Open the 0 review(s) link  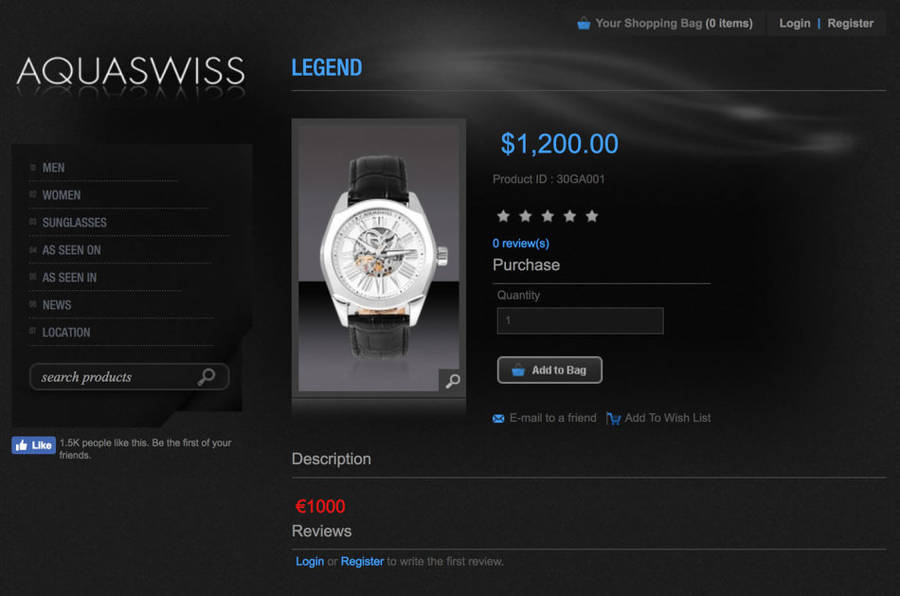(521, 243)
